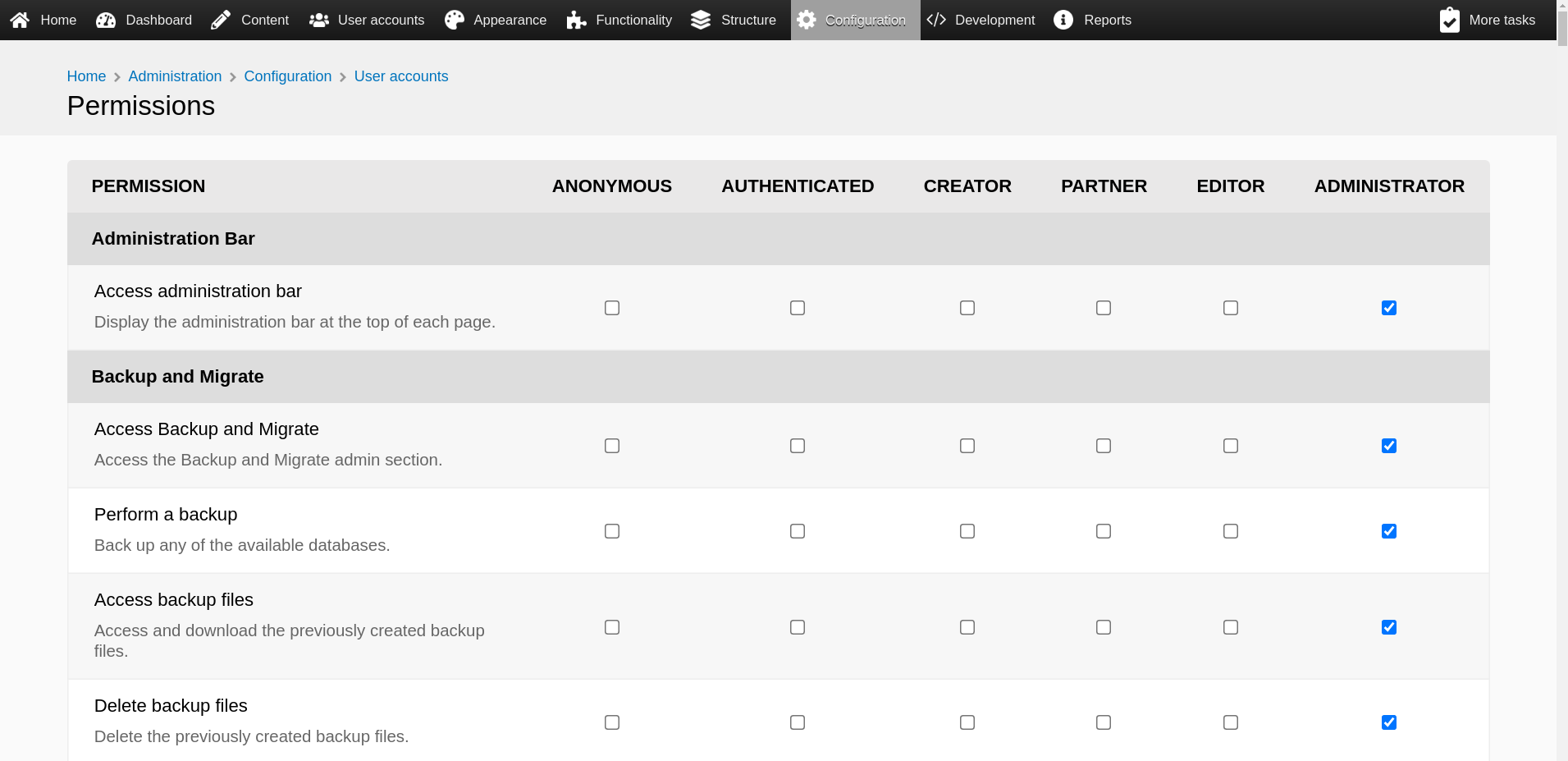The width and height of the screenshot is (1568, 761).
Task: Click the Dashboard gauge icon
Action: pos(106,20)
